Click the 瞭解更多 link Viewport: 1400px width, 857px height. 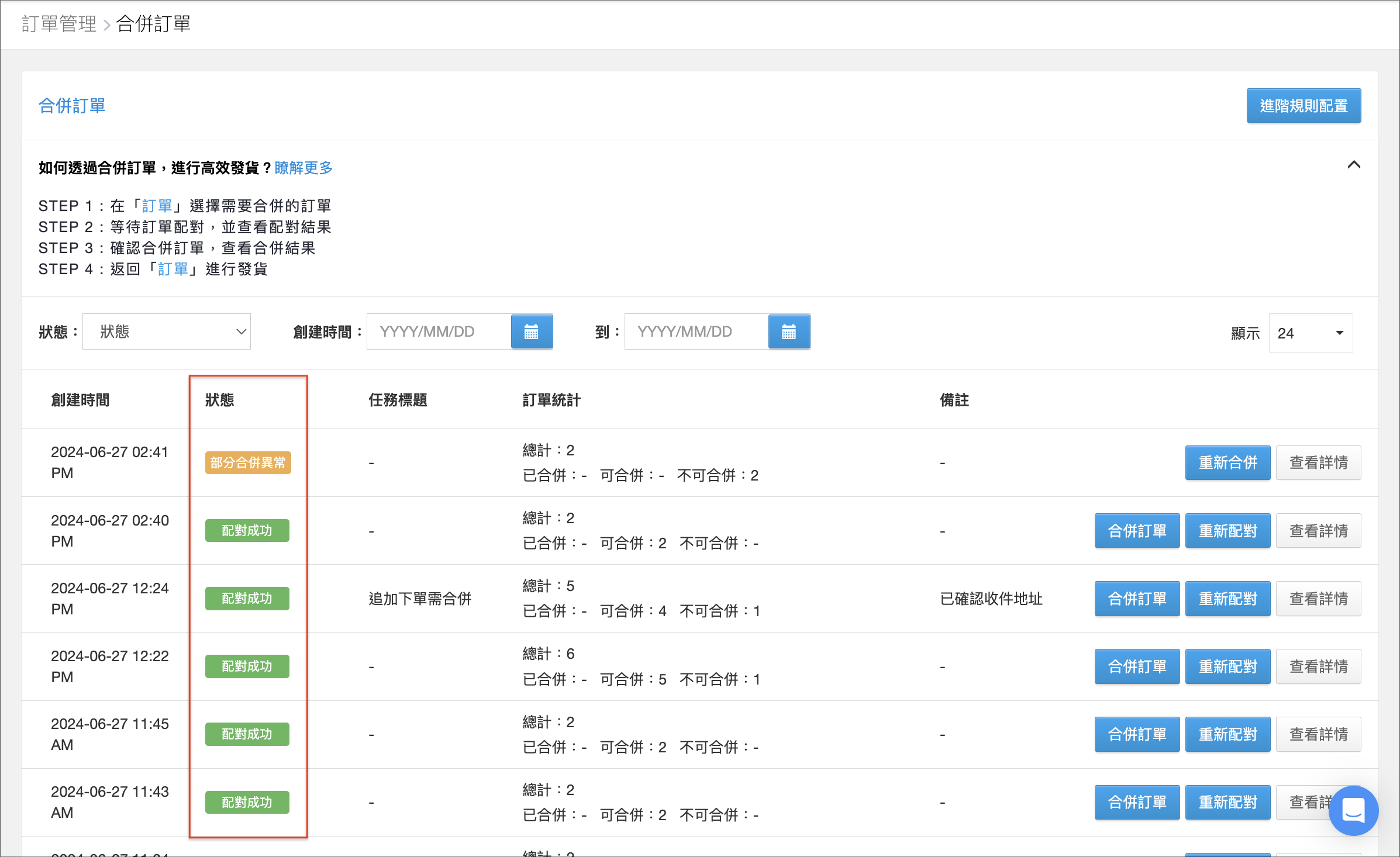pyautogui.click(x=304, y=168)
